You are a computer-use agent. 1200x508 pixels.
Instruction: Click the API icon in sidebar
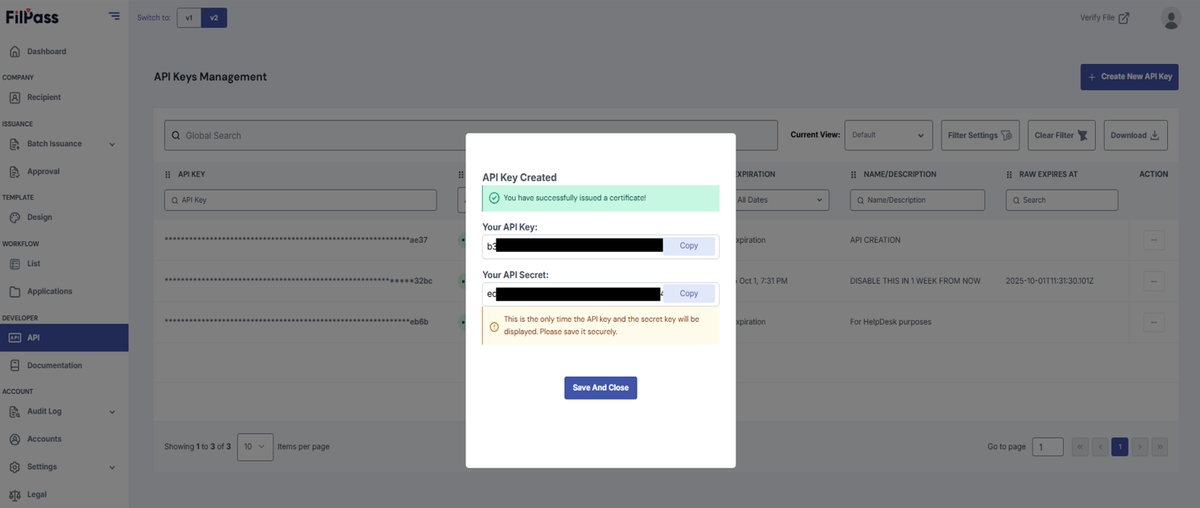click(x=15, y=338)
